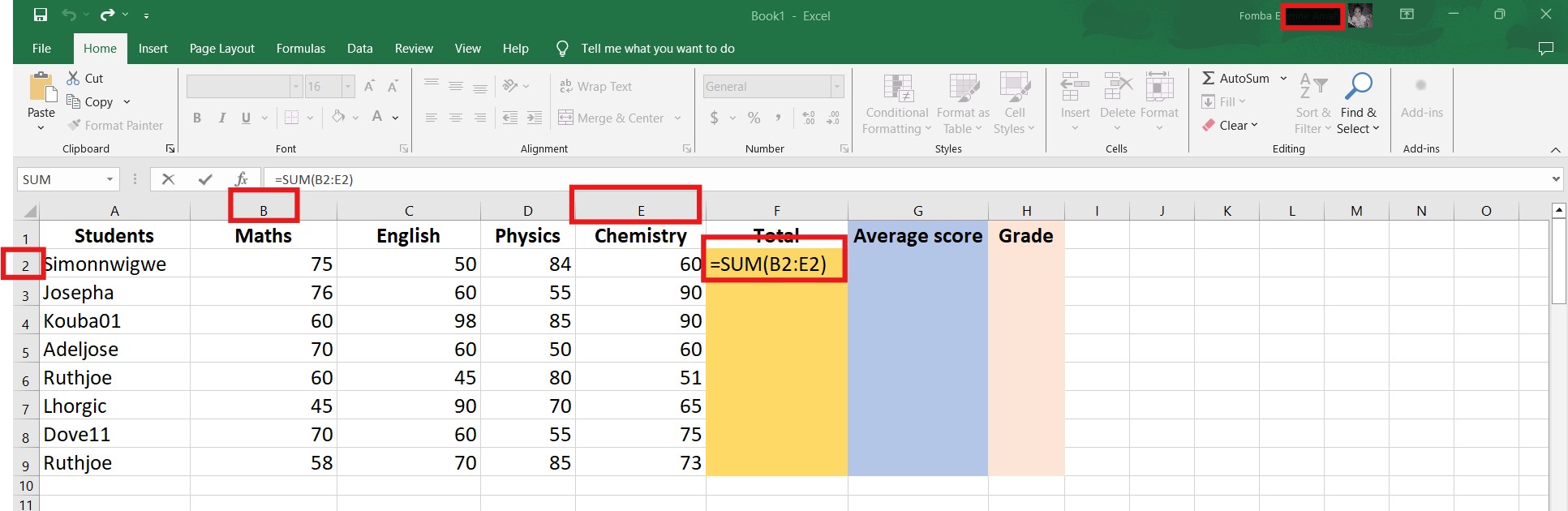This screenshot has height=511, width=1568.
Task: Toggle Italic formatting button
Action: tap(221, 118)
